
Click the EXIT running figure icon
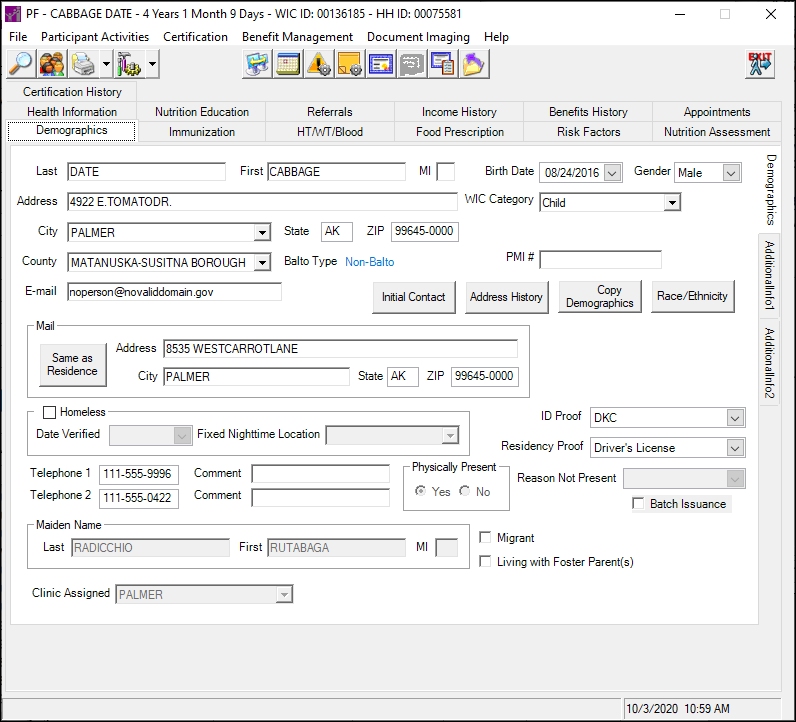click(760, 64)
